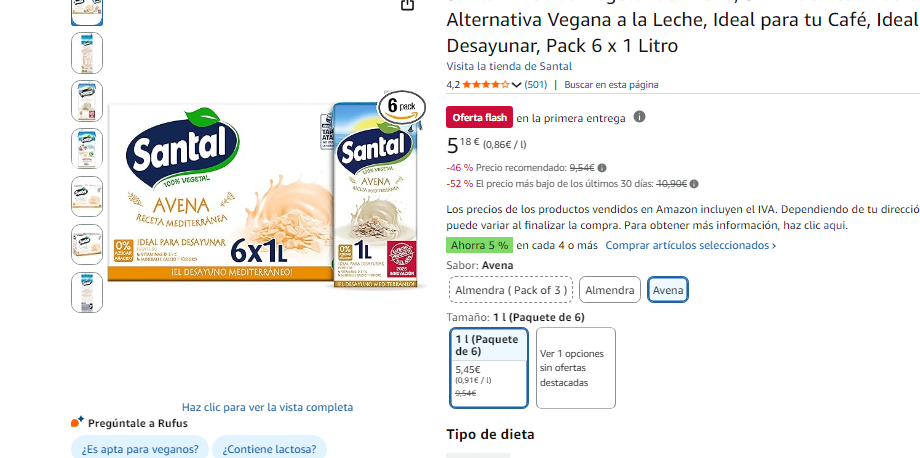
Task: Visit la tienda de Santal link
Action: [x=509, y=66]
